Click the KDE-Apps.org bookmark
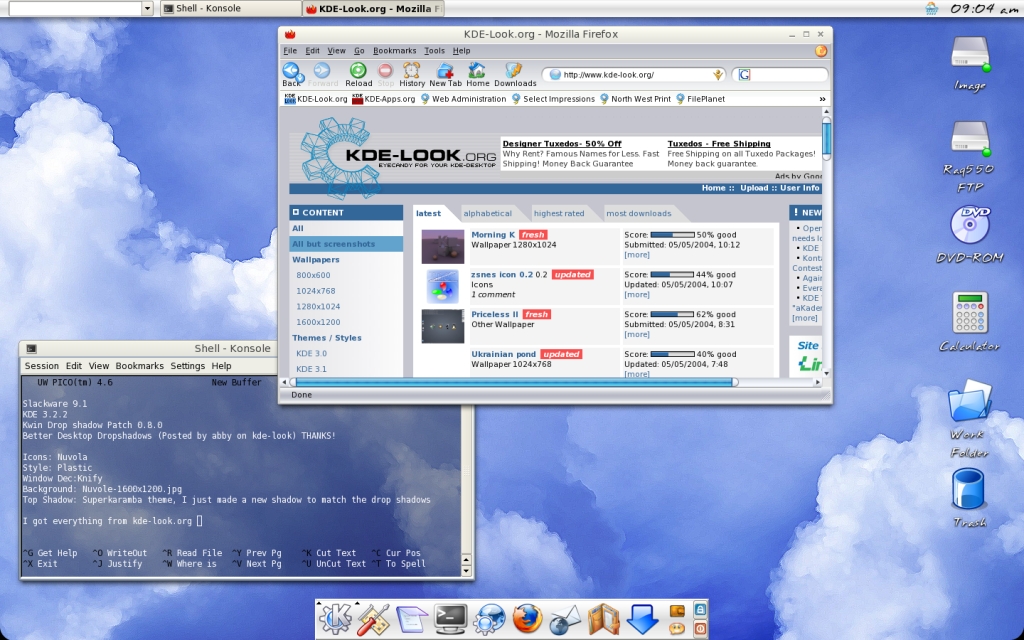The image size is (1024, 640). pos(383,99)
